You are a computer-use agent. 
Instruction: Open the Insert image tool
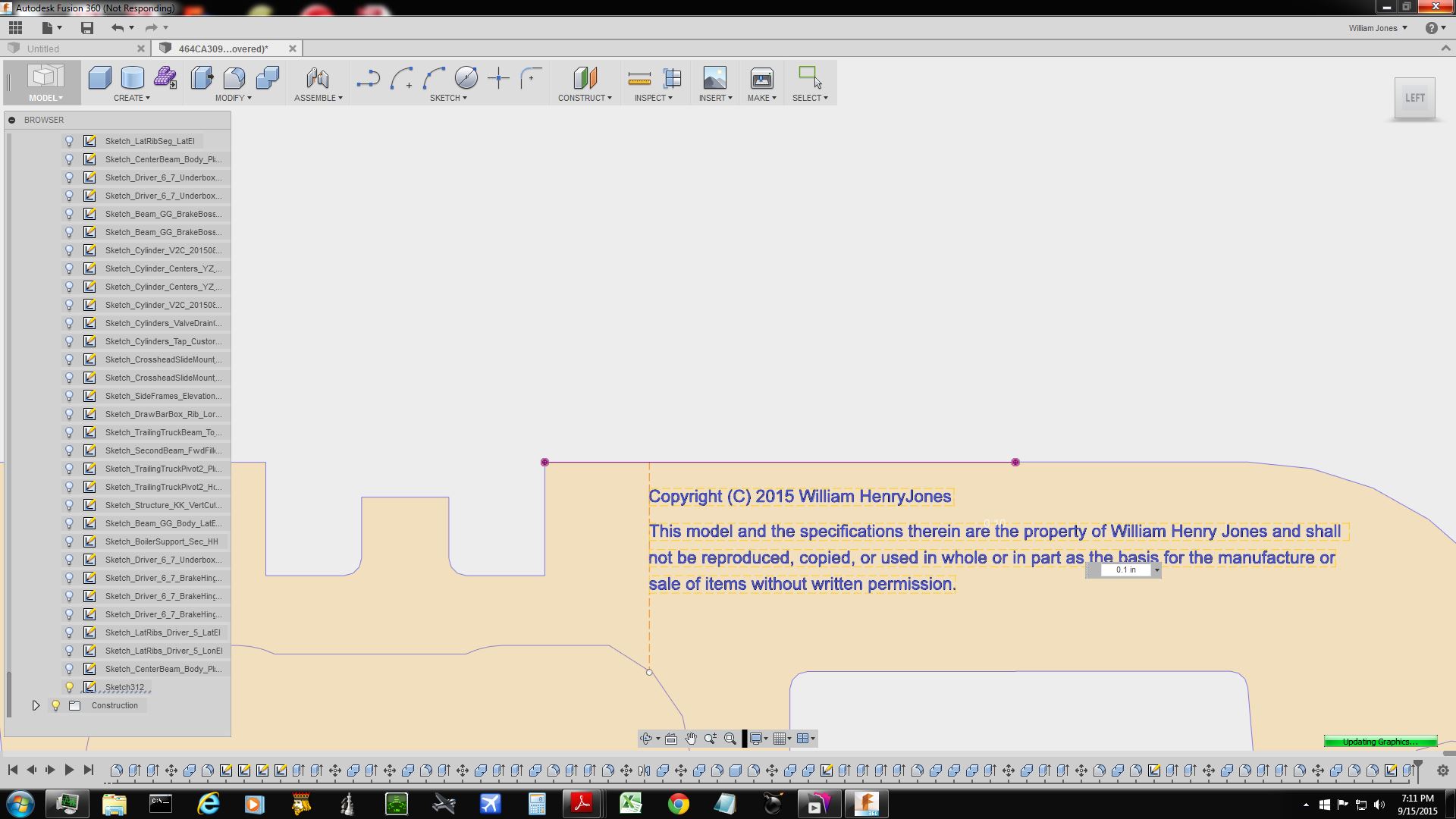[714, 77]
